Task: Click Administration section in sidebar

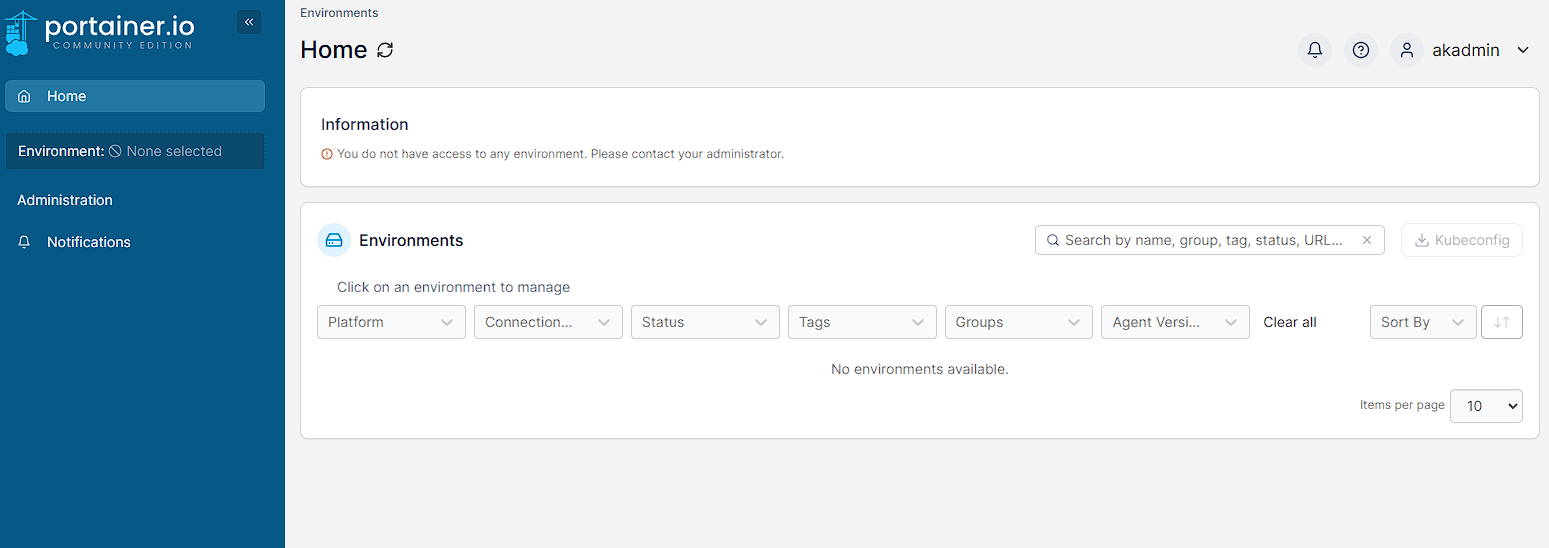Action: point(65,200)
